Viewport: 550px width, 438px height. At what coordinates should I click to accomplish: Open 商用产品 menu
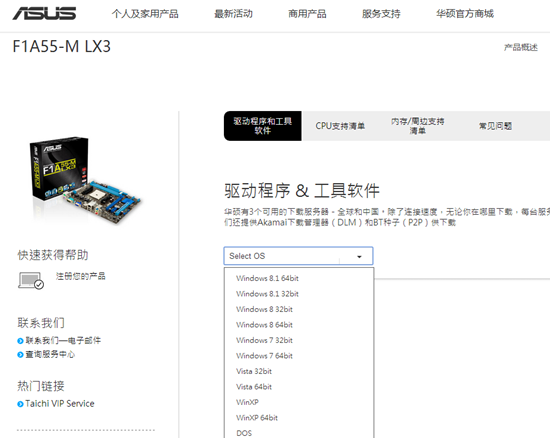(x=307, y=14)
